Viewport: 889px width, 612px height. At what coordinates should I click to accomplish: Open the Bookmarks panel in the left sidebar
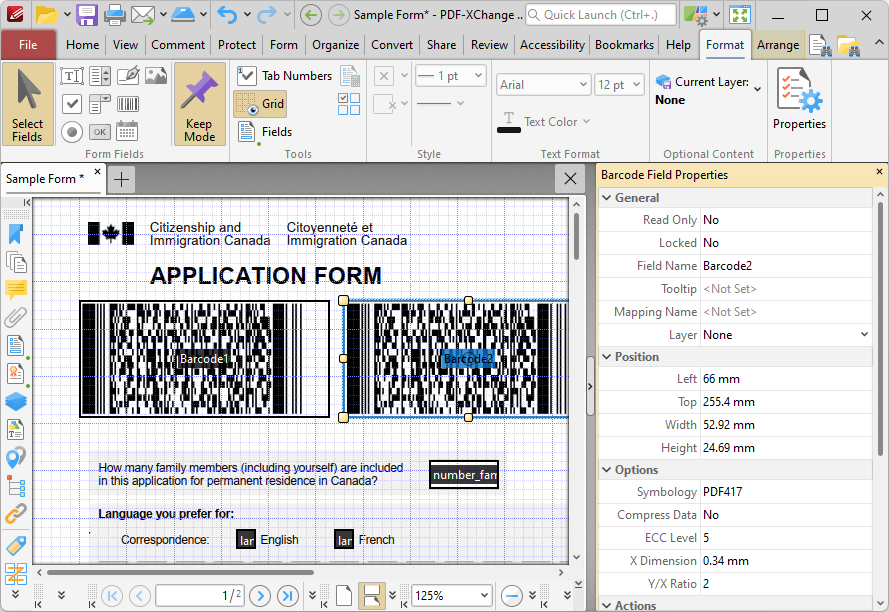coord(17,233)
